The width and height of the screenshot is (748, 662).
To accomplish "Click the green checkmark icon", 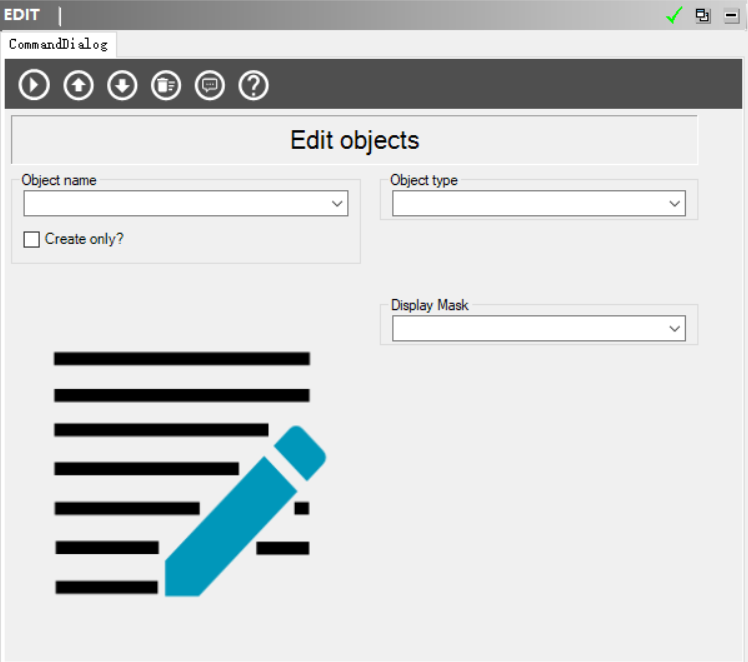I will pyautogui.click(x=674, y=15).
